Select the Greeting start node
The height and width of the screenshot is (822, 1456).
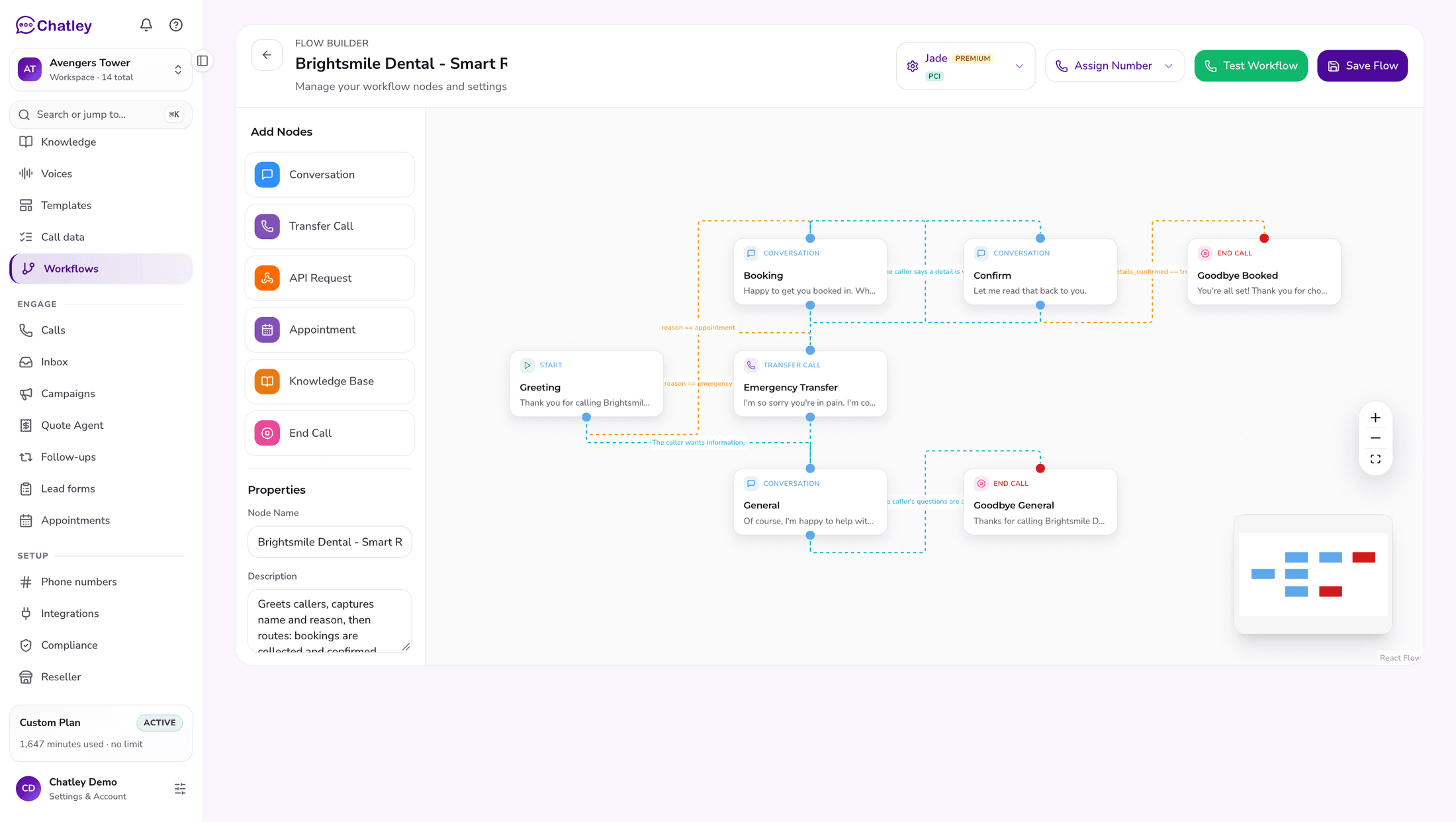click(x=586, y=384)
